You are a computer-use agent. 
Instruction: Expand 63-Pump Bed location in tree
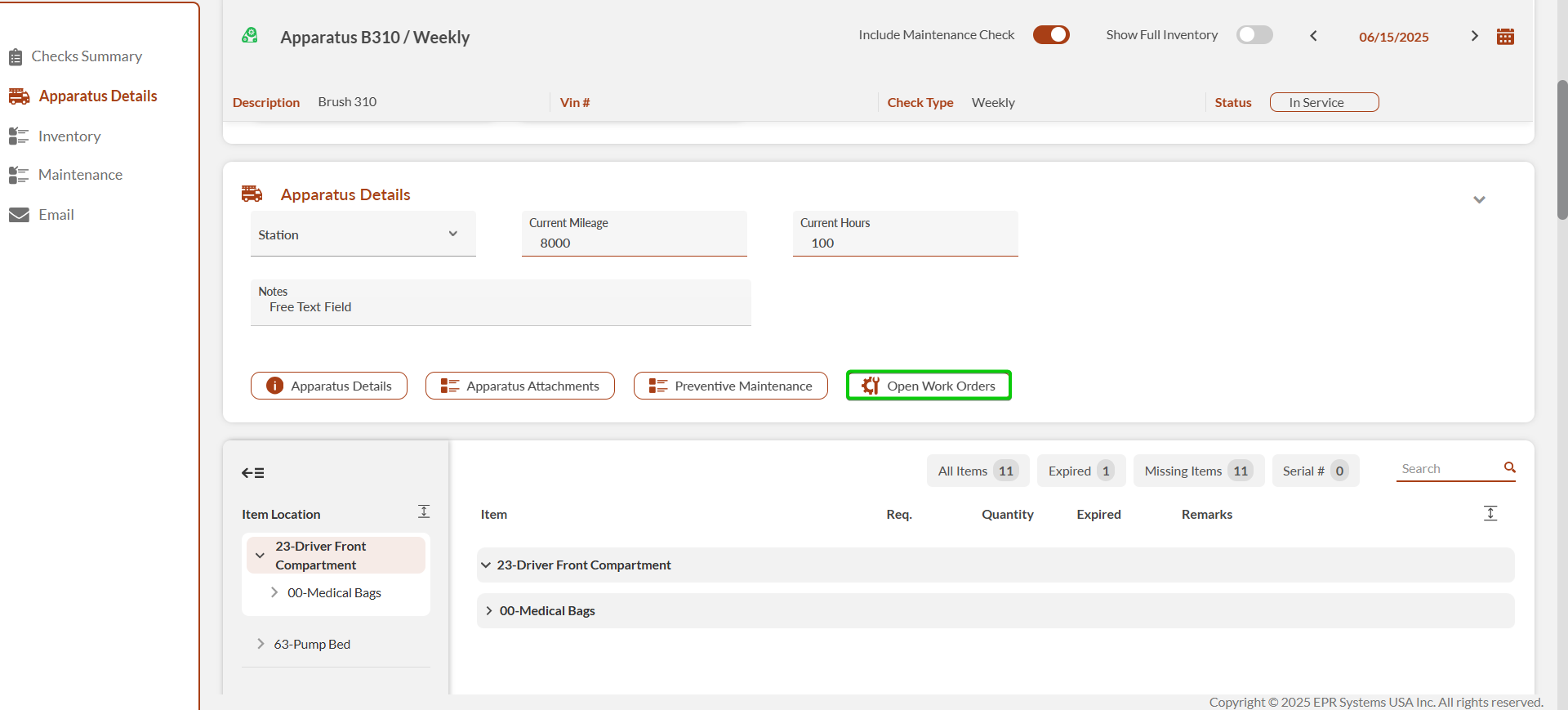pos(261,644)
